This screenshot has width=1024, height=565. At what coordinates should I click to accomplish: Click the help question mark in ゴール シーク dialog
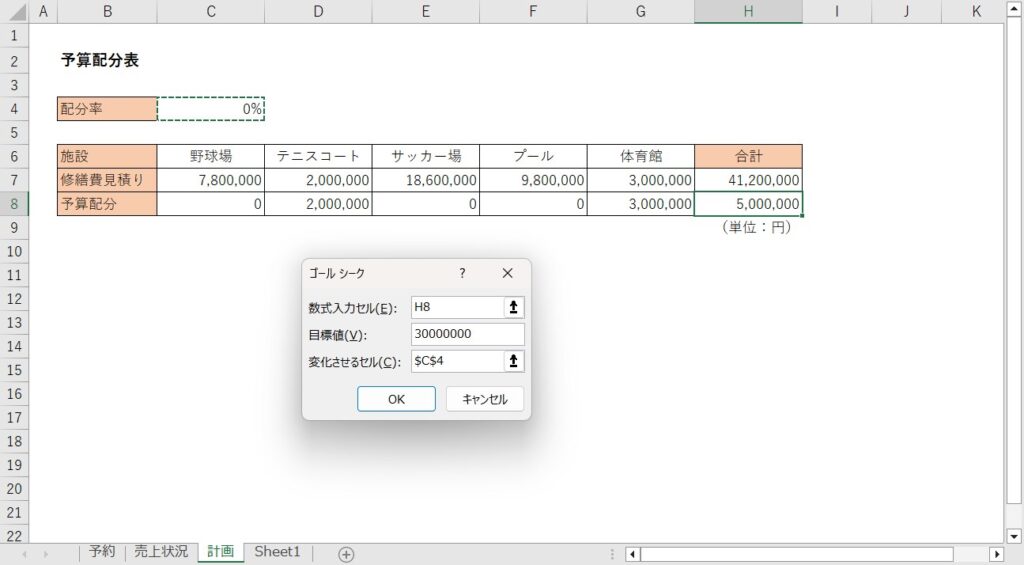click(x=462, y=273)
